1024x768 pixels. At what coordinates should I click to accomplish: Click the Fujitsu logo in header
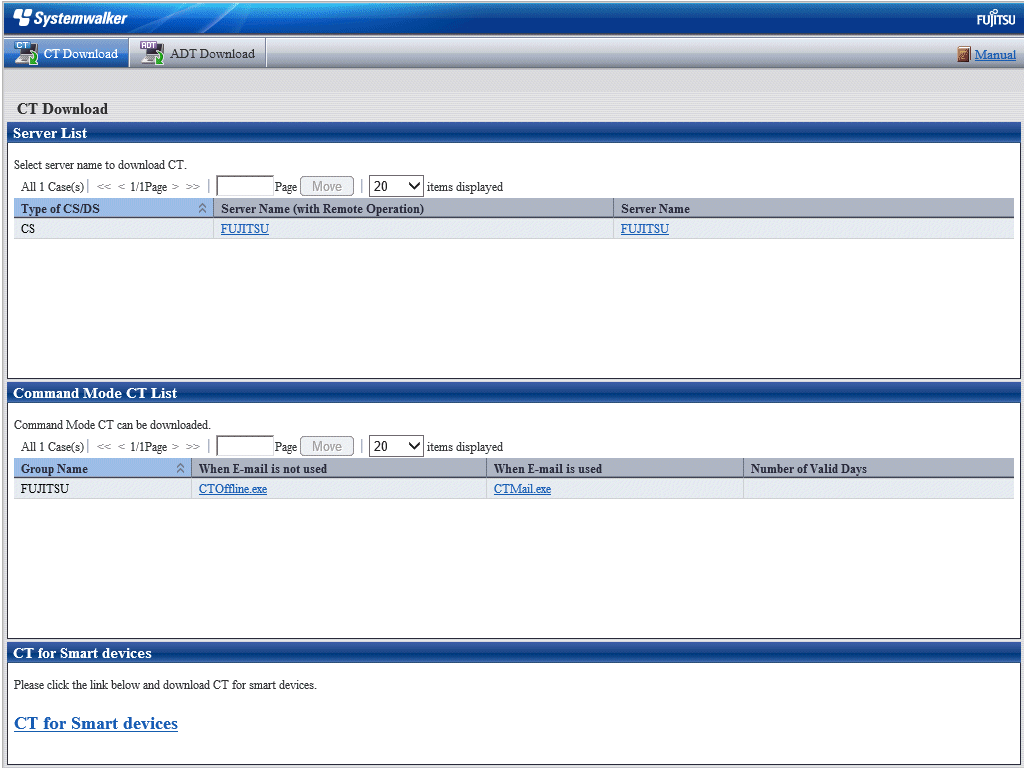[x=996, y=18]
